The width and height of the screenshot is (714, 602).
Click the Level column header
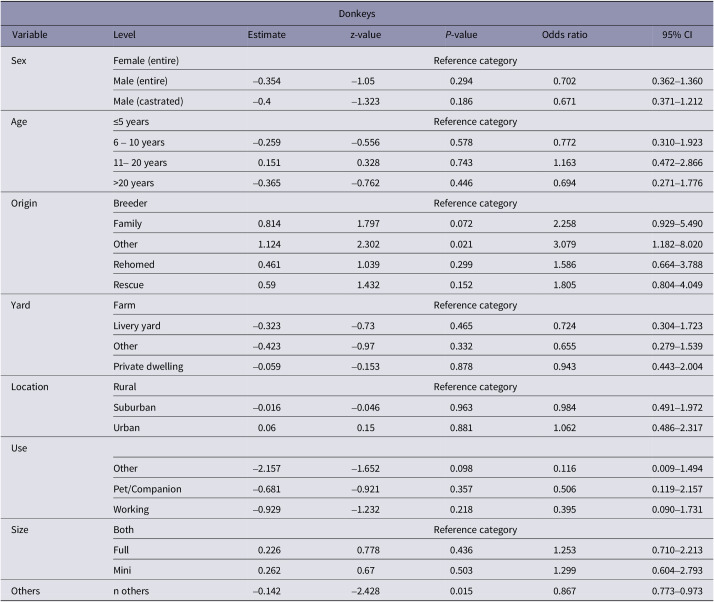124,35
